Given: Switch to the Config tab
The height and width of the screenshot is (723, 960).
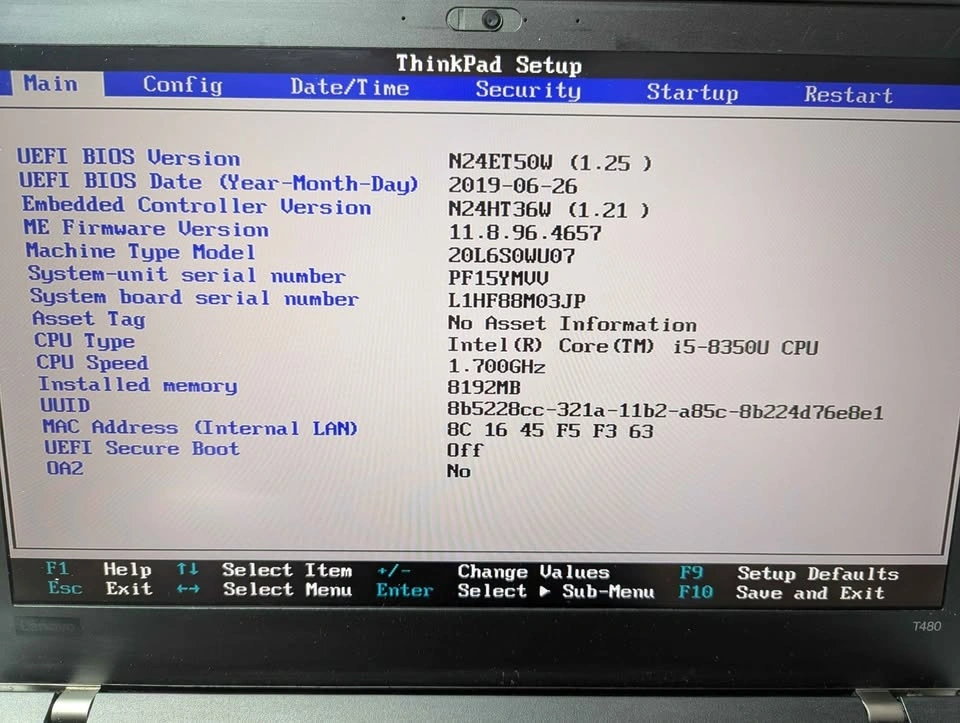Looking at the screenshot, I should click(182, 85).
